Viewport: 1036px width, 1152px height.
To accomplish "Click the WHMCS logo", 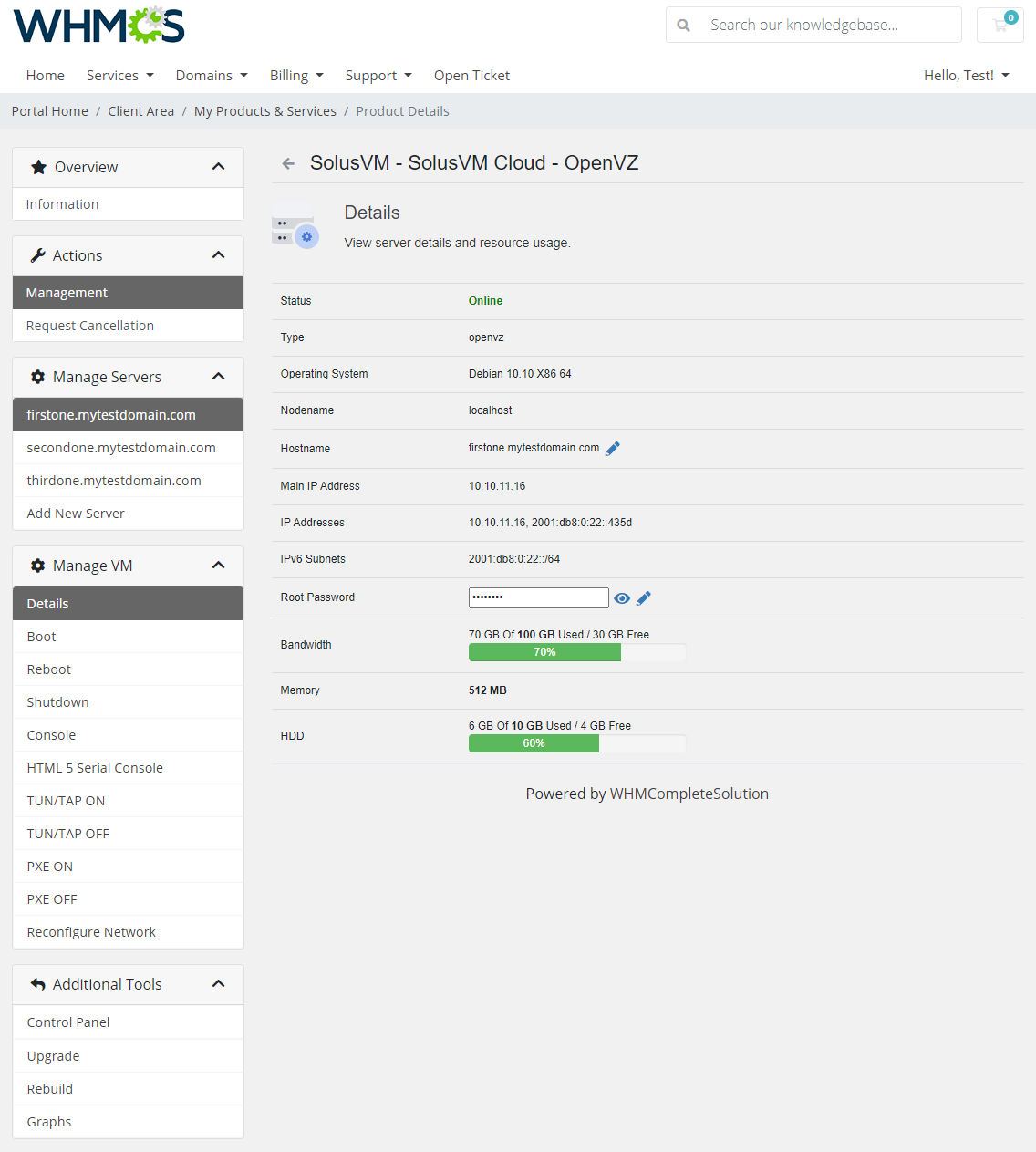I will click(x=98, y=26).
